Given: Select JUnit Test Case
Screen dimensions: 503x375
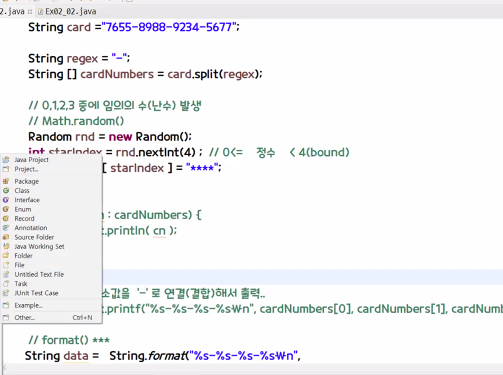Looking at the screenshot, I should [x=36, y=293].
